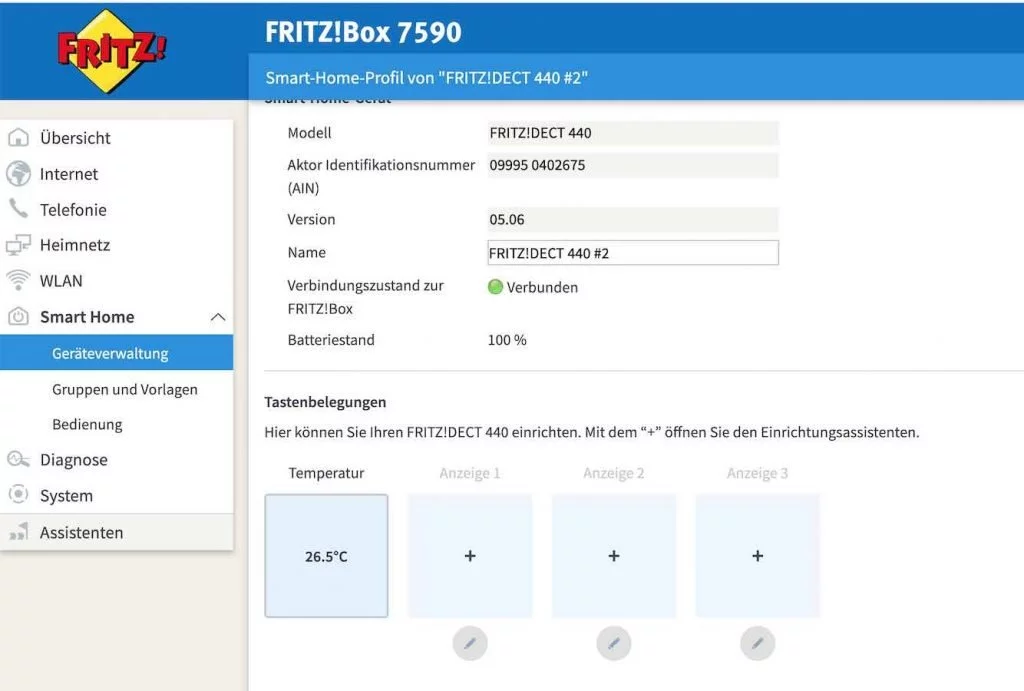Click the Temperatur label
The image size is (1024, 691).
pyautogui.click(x=326, y=473)
